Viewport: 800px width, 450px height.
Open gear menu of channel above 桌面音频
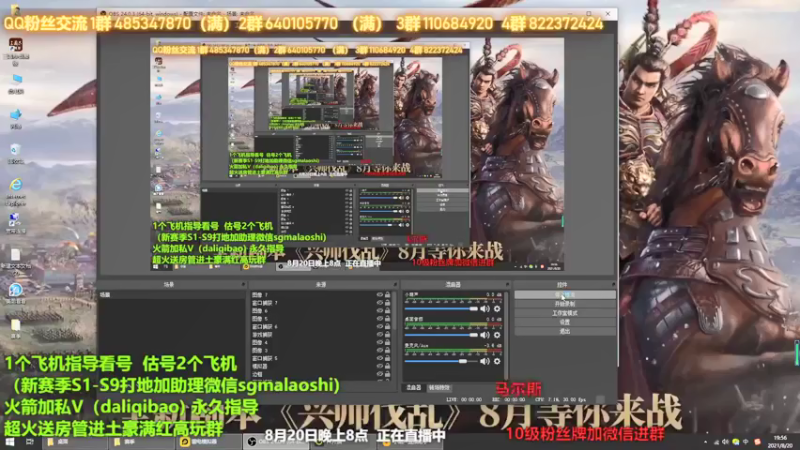[x=497, y=309]
